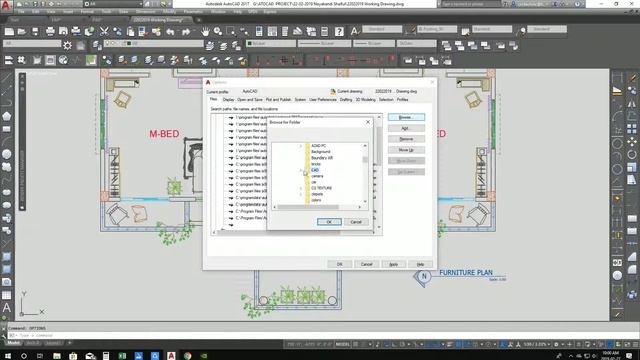Viewport: 640px width, 360px height.
Task: Select the Boundary AR folder
Action: pos(322,158)
